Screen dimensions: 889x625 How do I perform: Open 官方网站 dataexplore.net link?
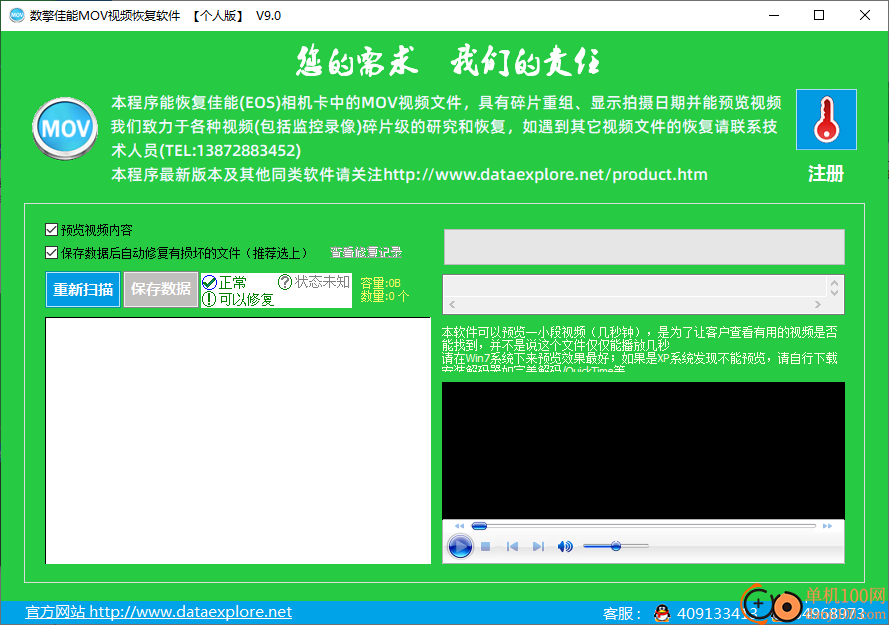(159, 612)
